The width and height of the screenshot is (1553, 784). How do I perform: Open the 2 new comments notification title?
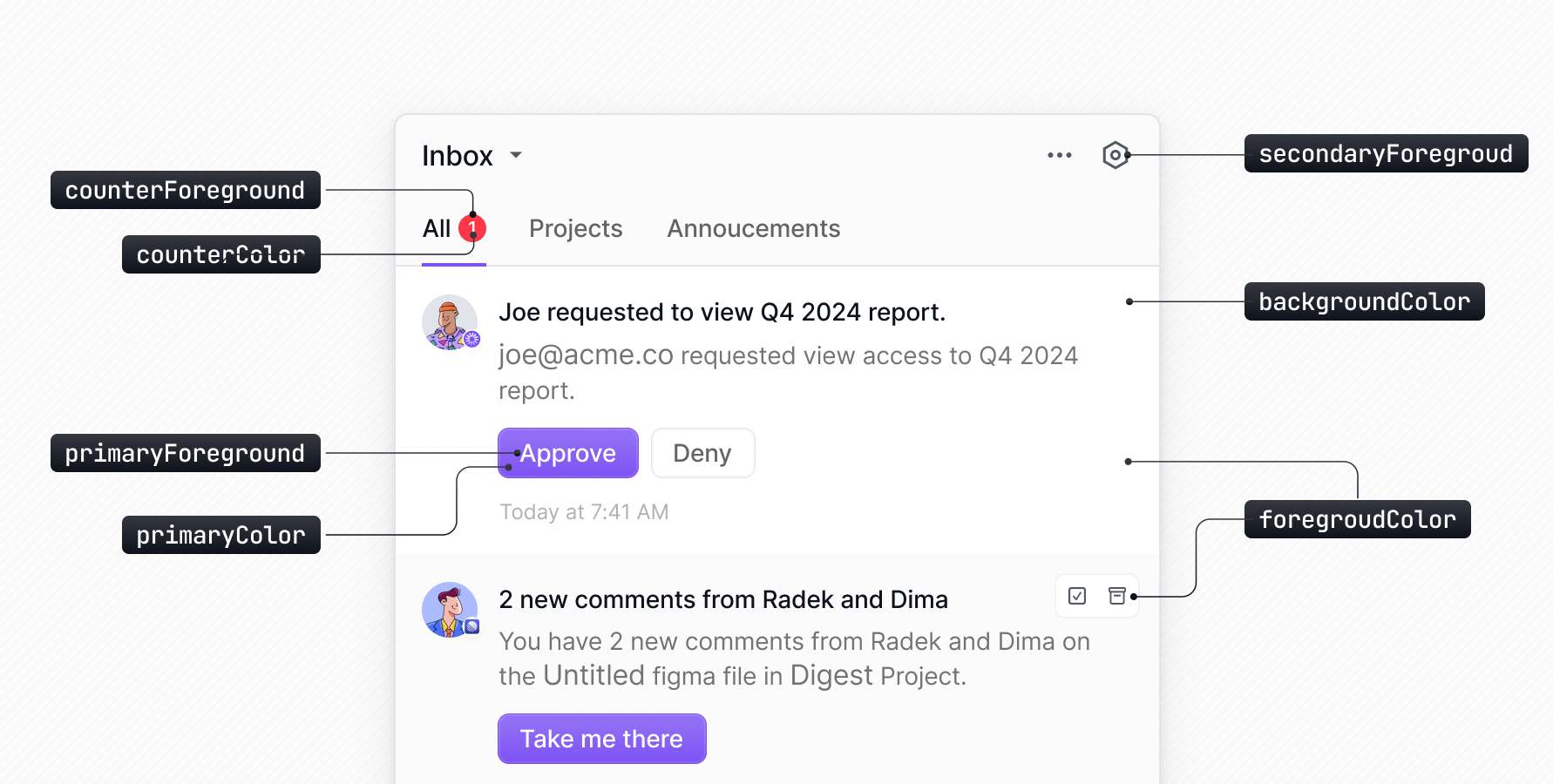[x=722, y=600]
